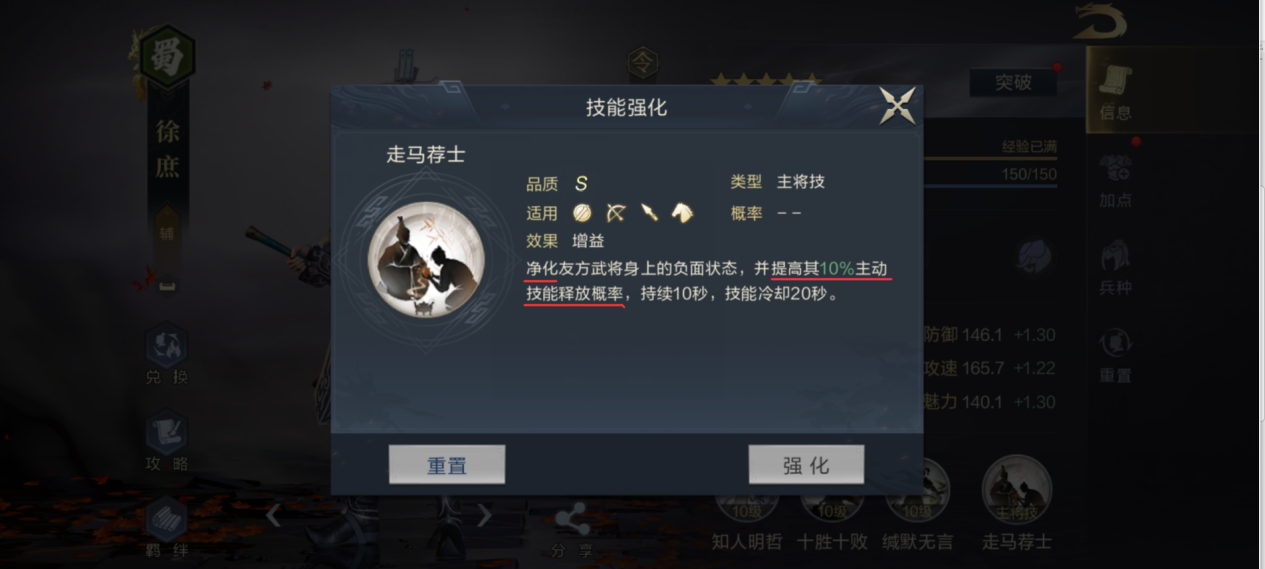Open the 攻略 guide icon on the left
This screenshot has height=569, width=1265.
point(166,441)
